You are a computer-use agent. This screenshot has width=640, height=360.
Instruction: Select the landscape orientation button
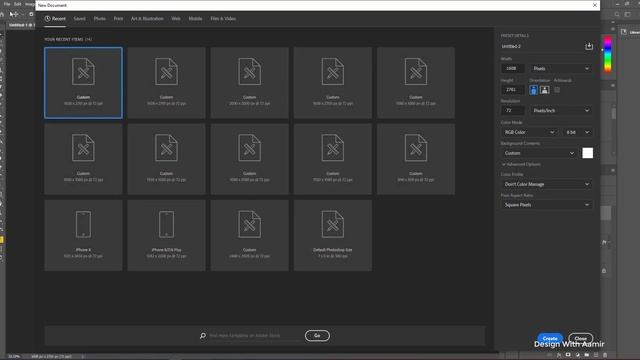(x=544, y=90)
